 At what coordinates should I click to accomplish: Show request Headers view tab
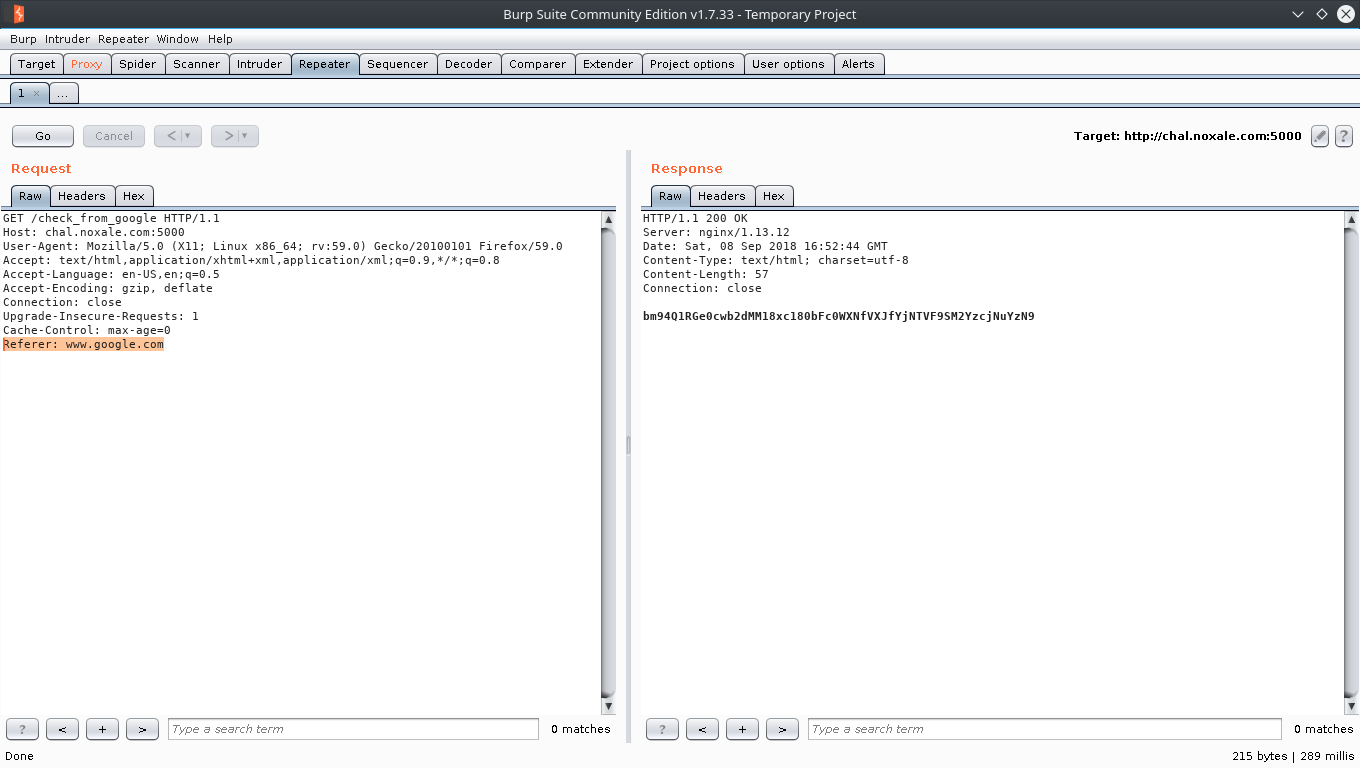[82, 196]
